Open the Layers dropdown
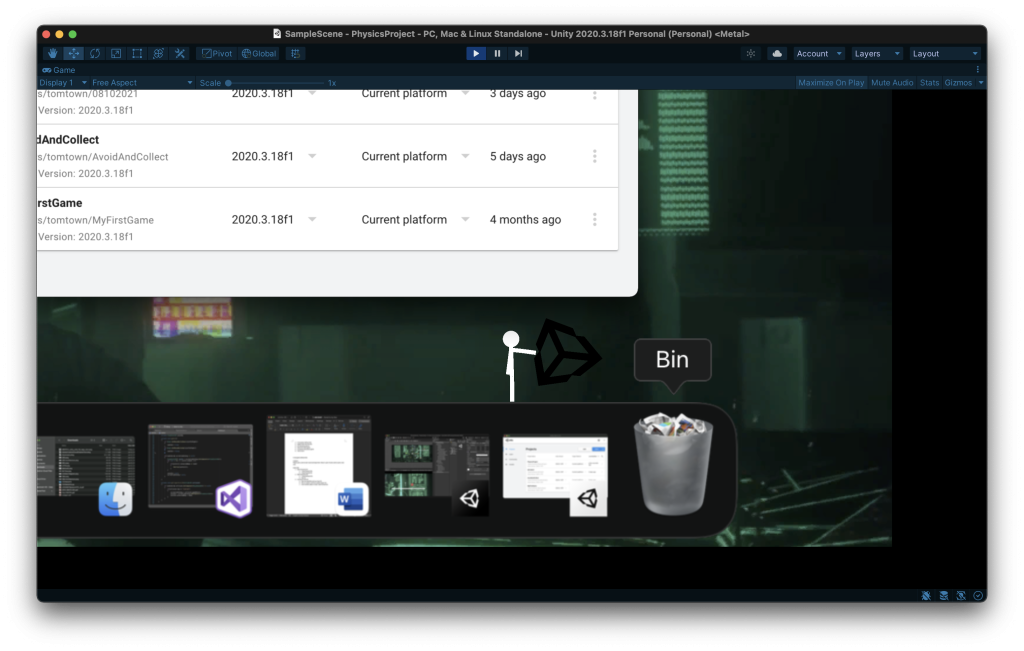Viewport: 1024px width, 651px height. click(x=877, y=54)
